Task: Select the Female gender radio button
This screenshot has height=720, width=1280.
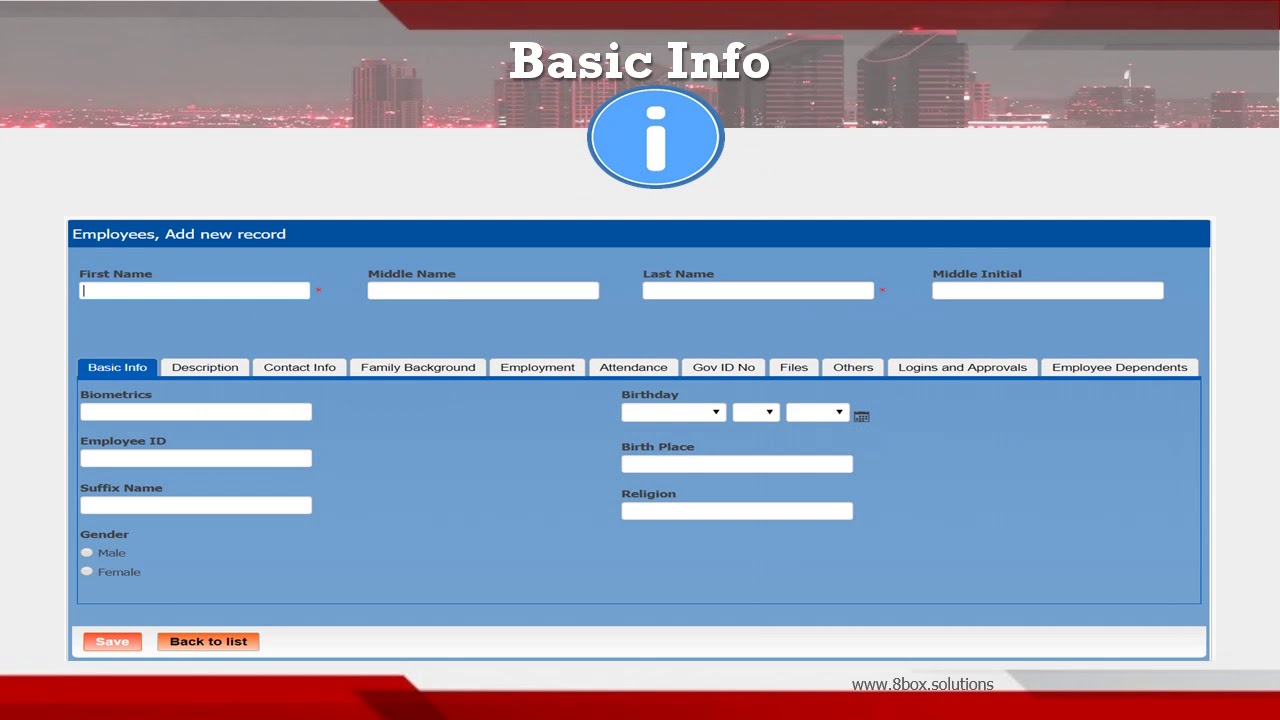Action: [x=87, y=571]
